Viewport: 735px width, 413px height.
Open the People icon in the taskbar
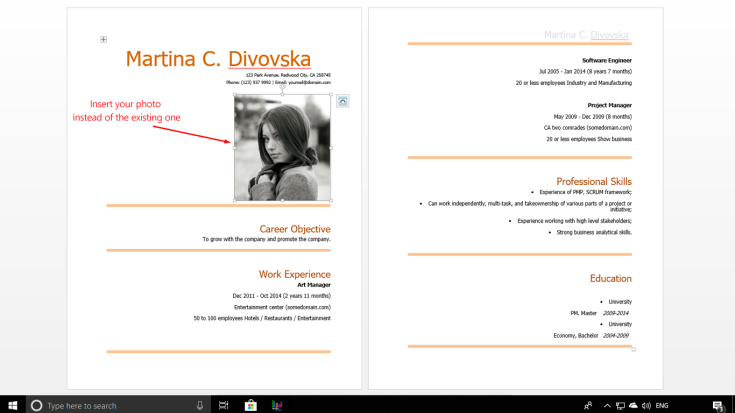pyautogui.click(x=588, y=405)
